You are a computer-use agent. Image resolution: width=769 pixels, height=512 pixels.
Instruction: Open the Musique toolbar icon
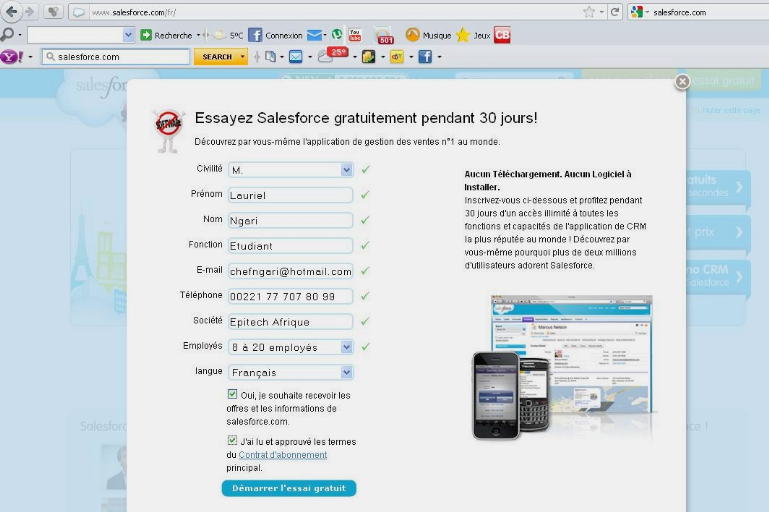[x=412, y=35]
